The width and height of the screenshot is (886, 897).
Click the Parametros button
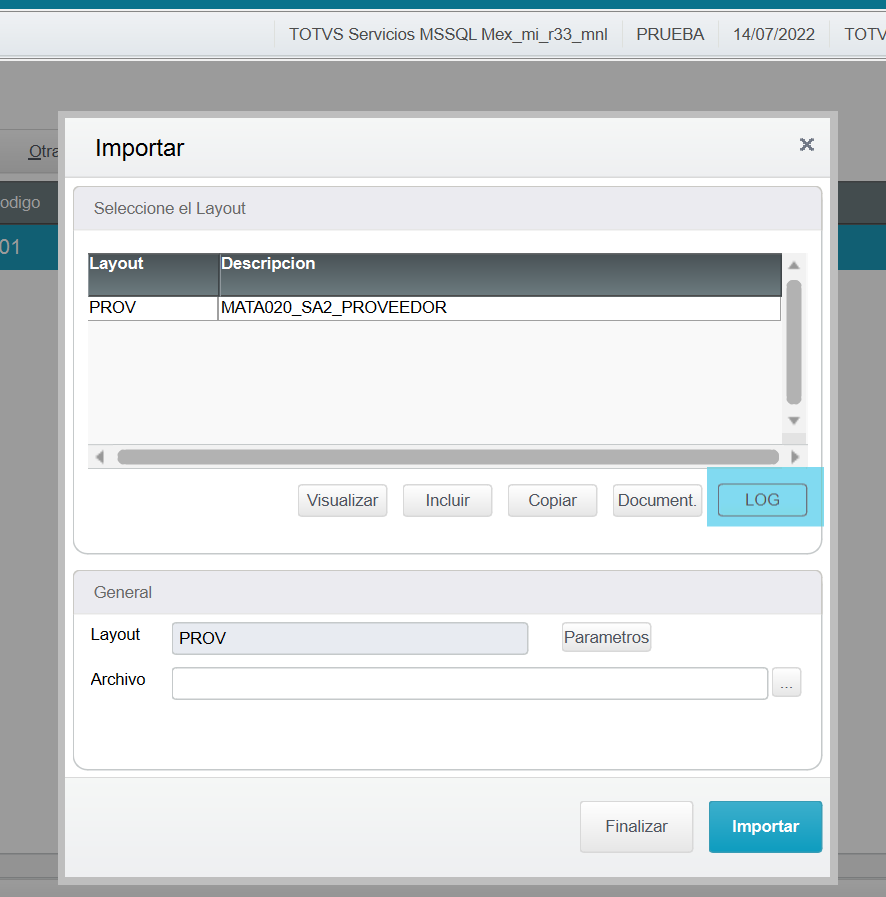(606, 637)
